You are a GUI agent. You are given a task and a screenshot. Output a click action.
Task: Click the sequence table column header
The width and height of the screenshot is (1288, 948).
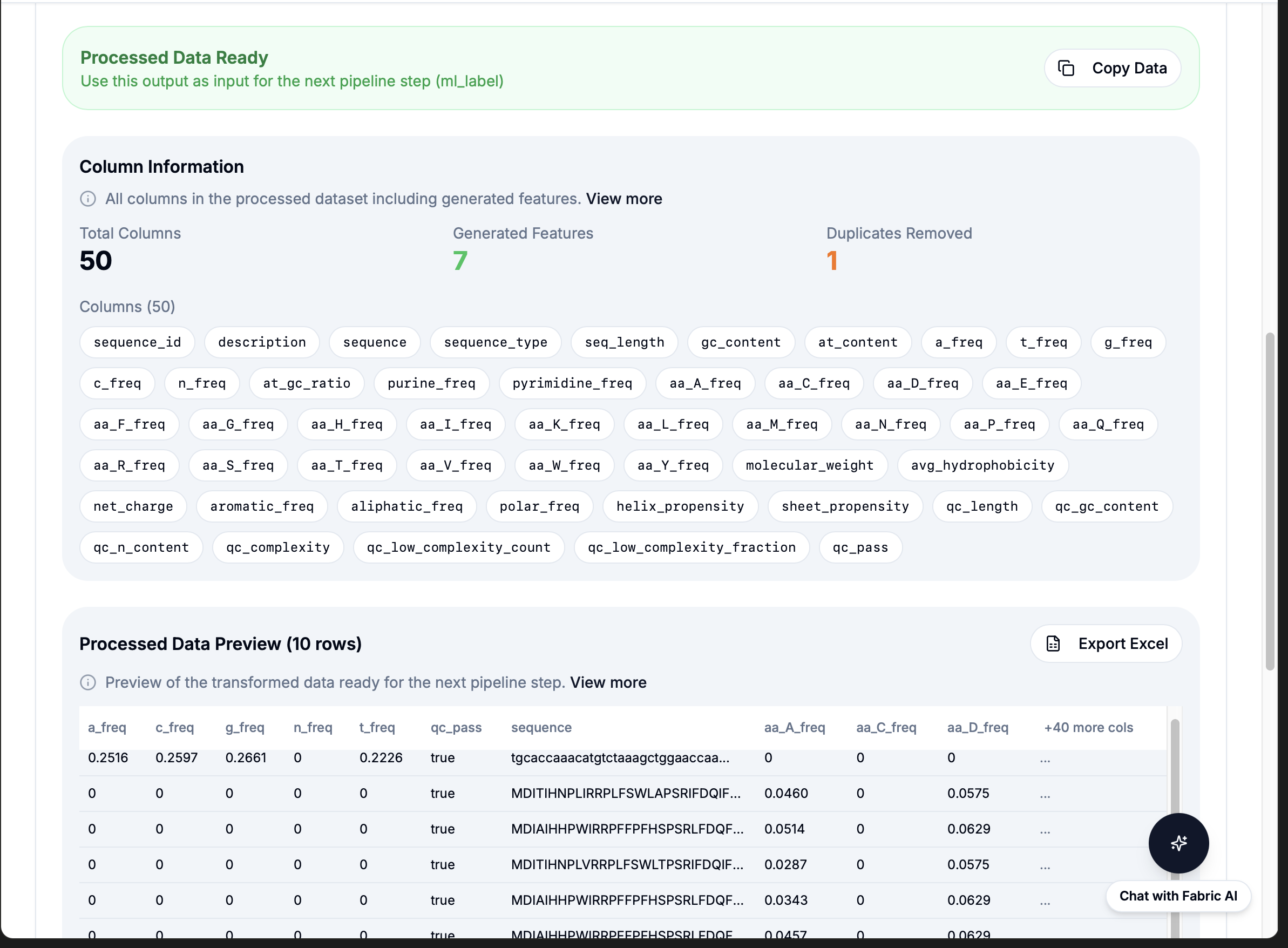[541, 728]
